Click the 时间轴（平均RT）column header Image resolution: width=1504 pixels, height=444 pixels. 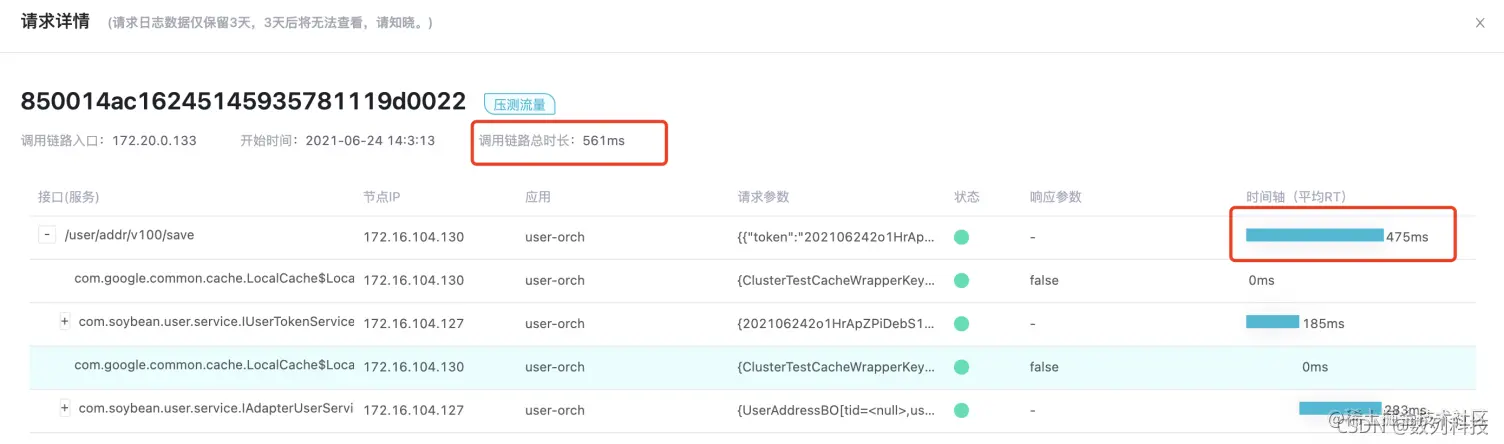pyautogui.click(x=1298, y=197)
